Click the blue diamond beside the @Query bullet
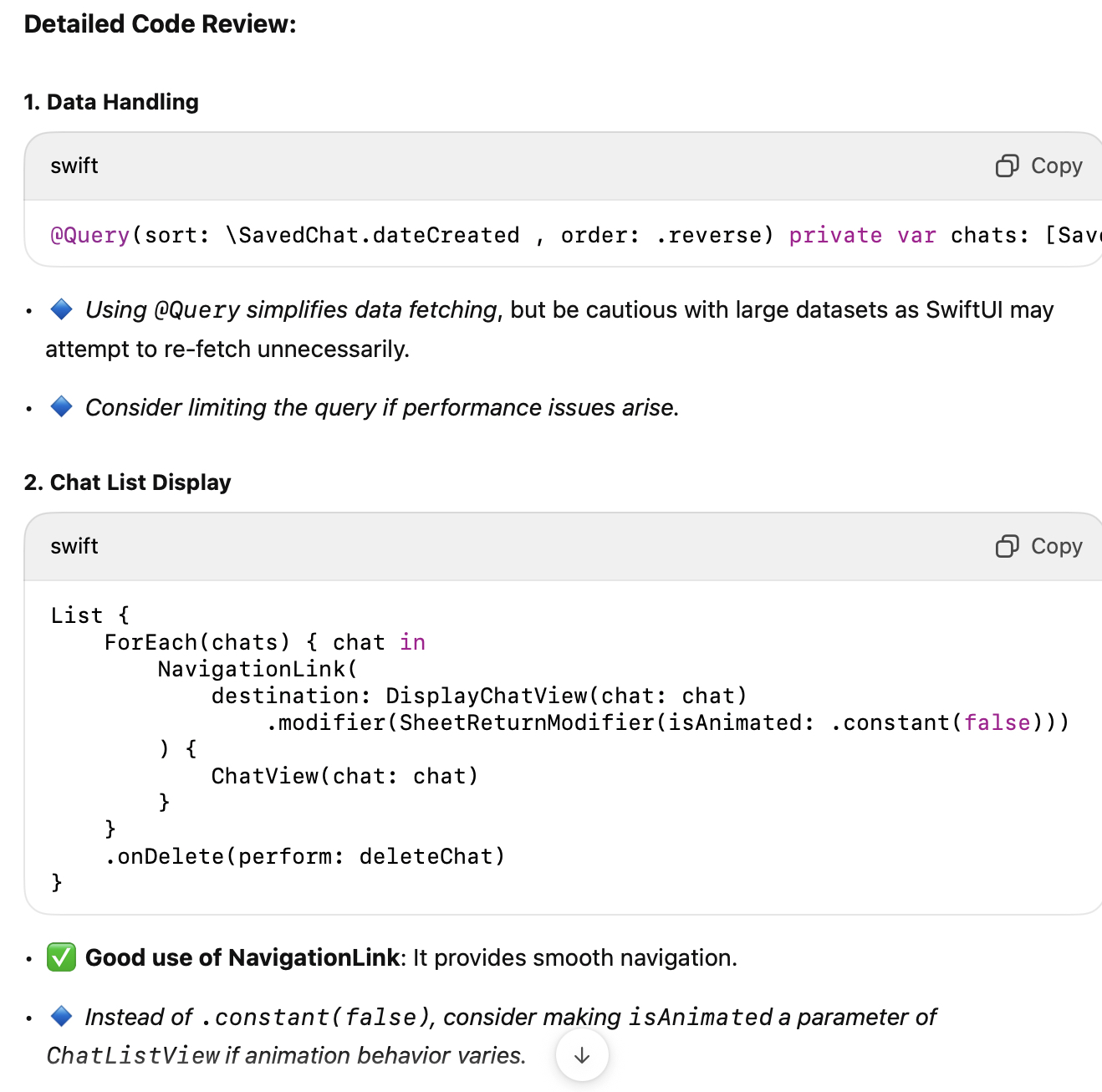 pos(60,309)
